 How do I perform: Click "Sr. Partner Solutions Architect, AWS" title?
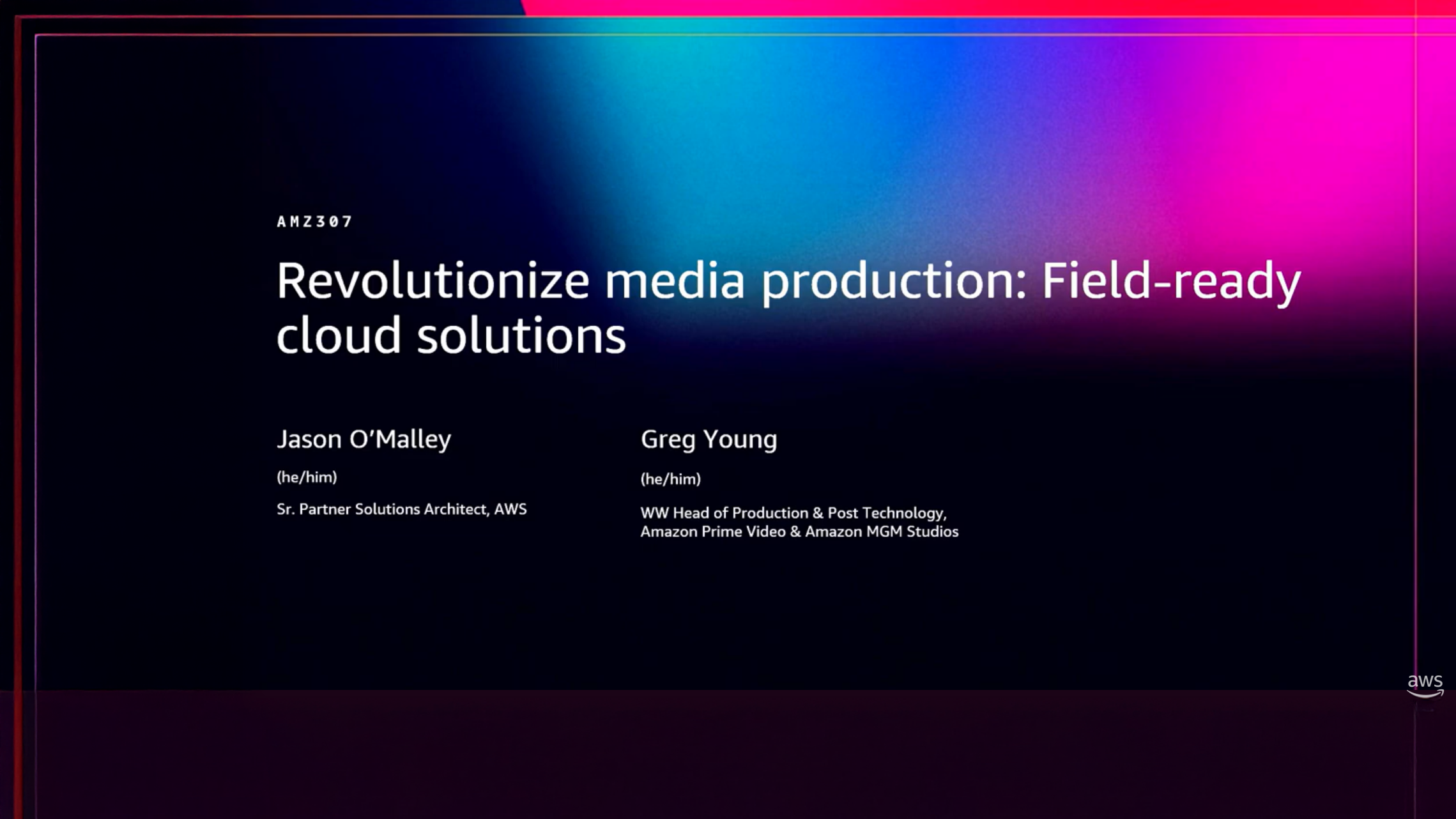[401, 509]
